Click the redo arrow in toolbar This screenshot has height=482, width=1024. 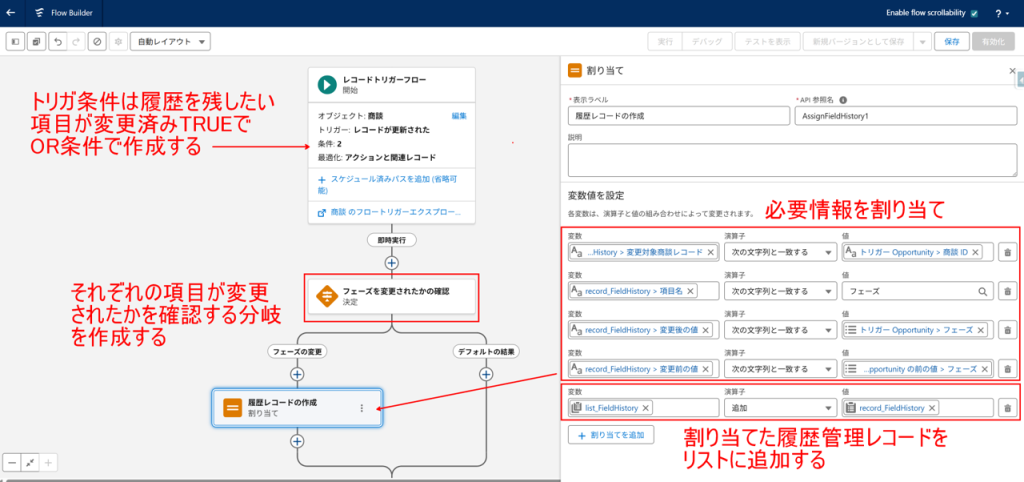click(76, 42)
